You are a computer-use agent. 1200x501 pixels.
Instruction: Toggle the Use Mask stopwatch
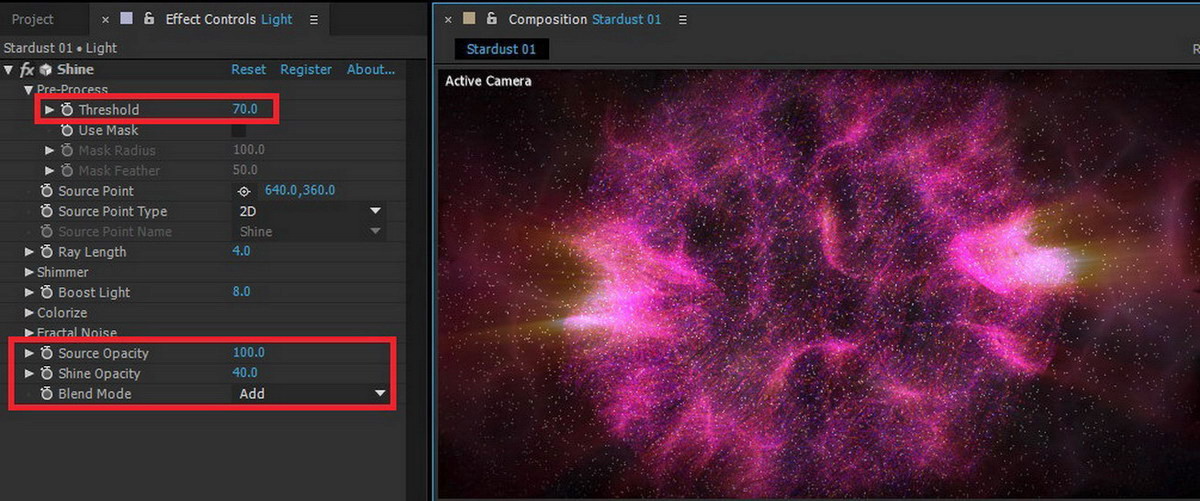[x=67, y=130]
